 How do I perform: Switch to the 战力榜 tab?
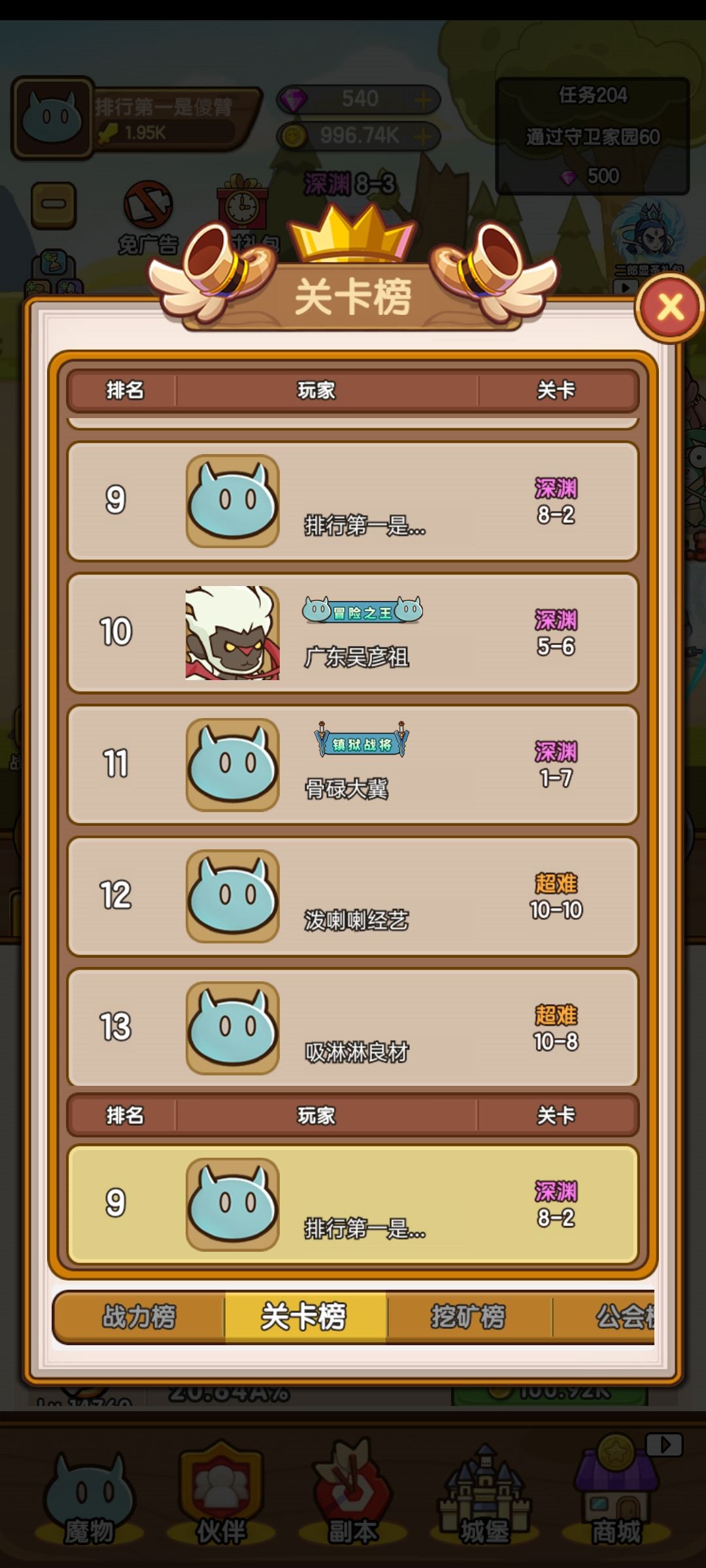139,1316
